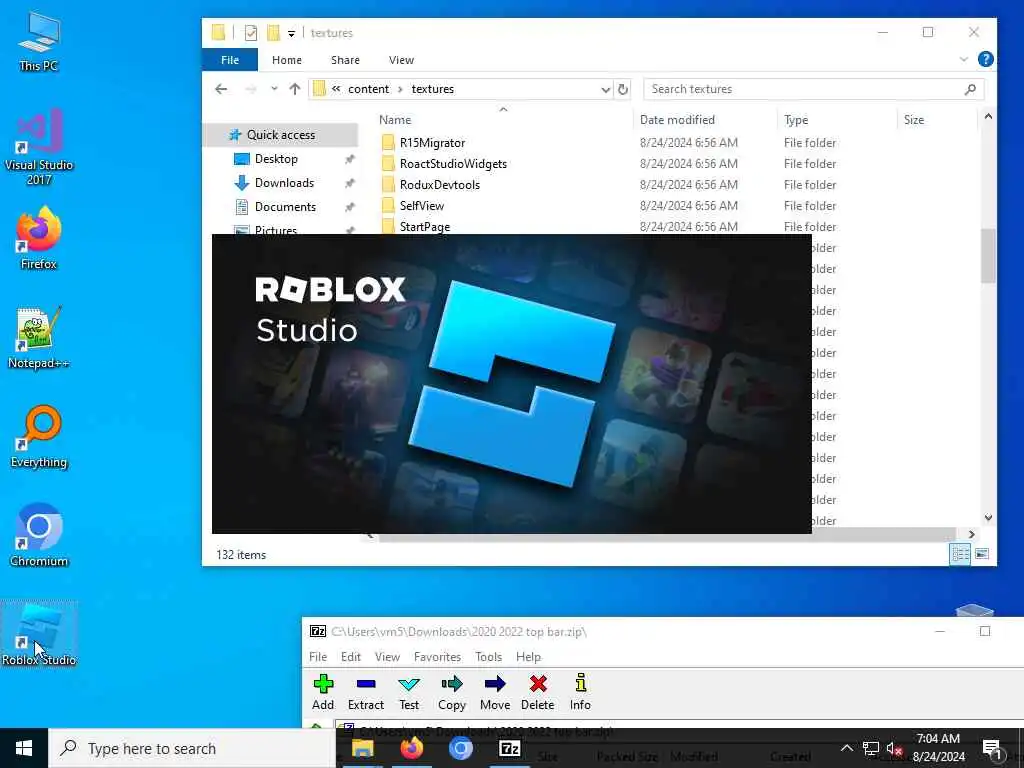The width and height of the screenshot is (1024, 768).
Task: Select the Visual Studio 2017 desktop icon
Action: (39, 146)
